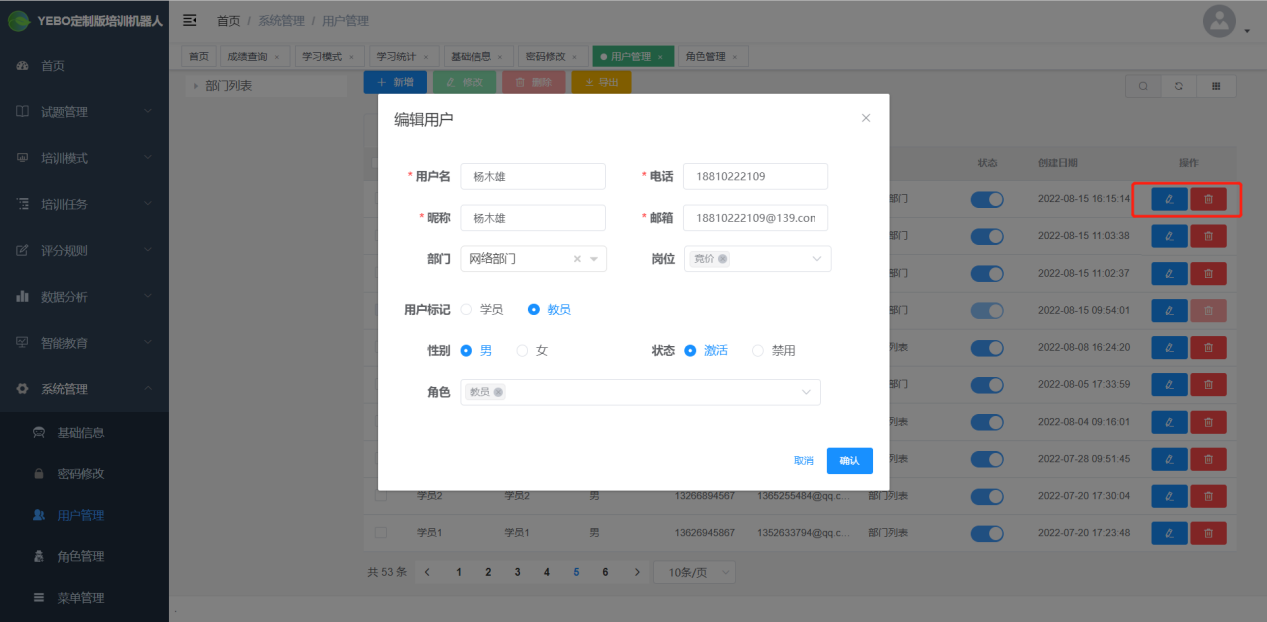
Task: Remove the 竞价 tag from 岗位
Action: (x=723, y=259)
